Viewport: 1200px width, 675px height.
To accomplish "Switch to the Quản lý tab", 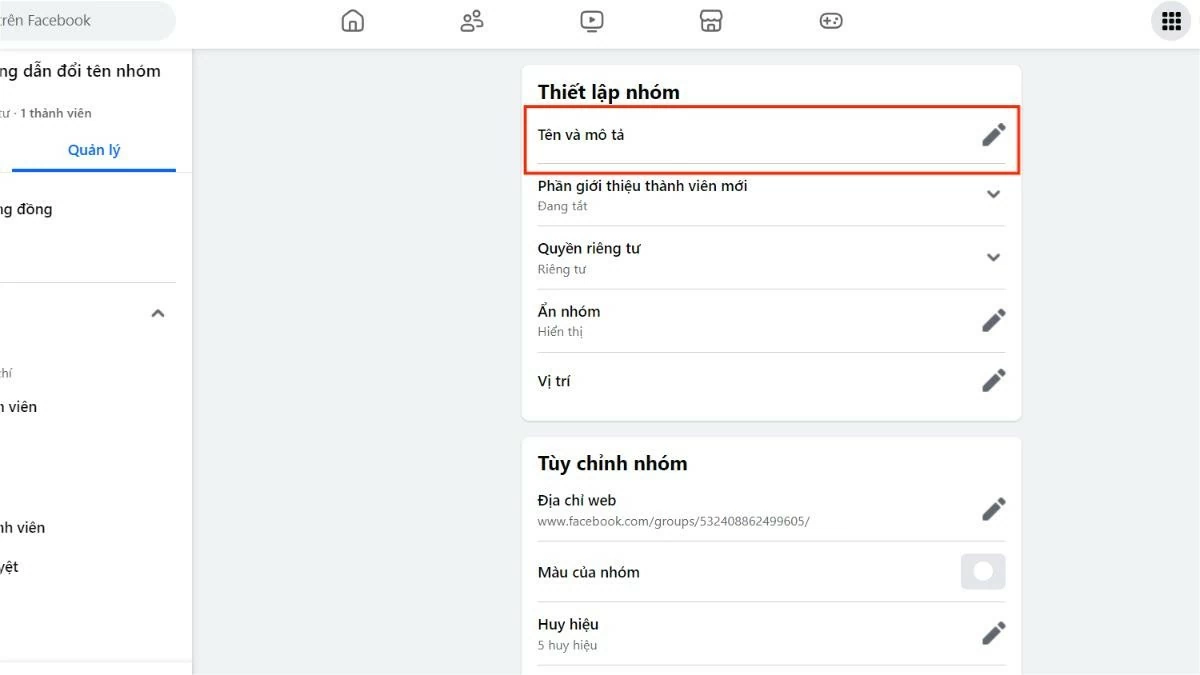I will pyautogui.click(x=93, y=149).
